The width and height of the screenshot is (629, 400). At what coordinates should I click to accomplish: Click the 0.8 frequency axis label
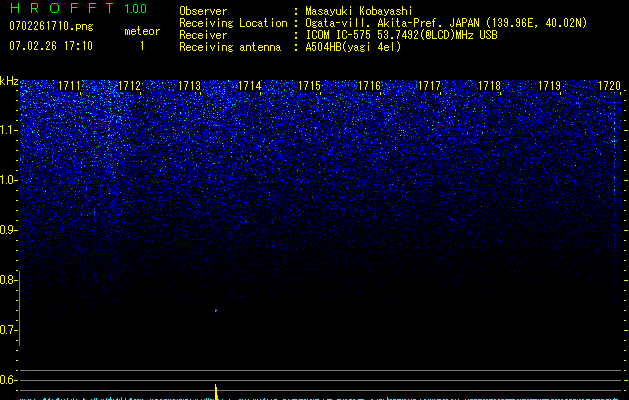tap(8, 280)
